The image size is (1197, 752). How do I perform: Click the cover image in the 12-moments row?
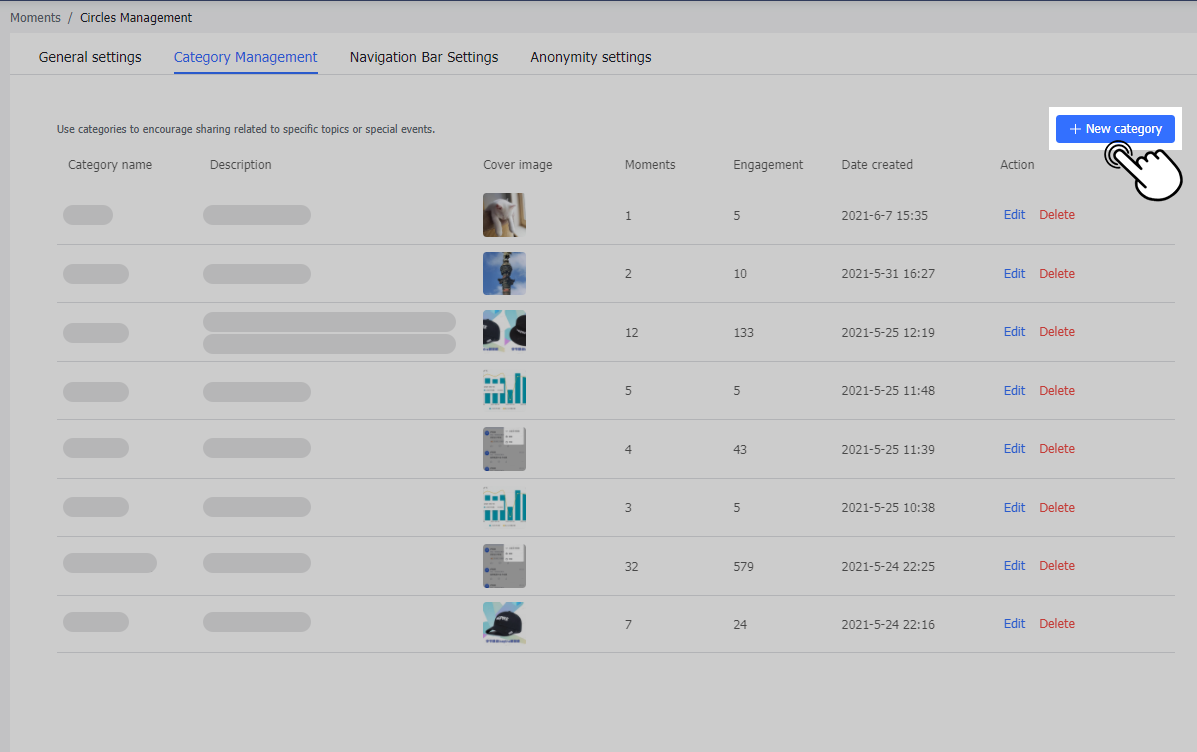click(504, 332)
